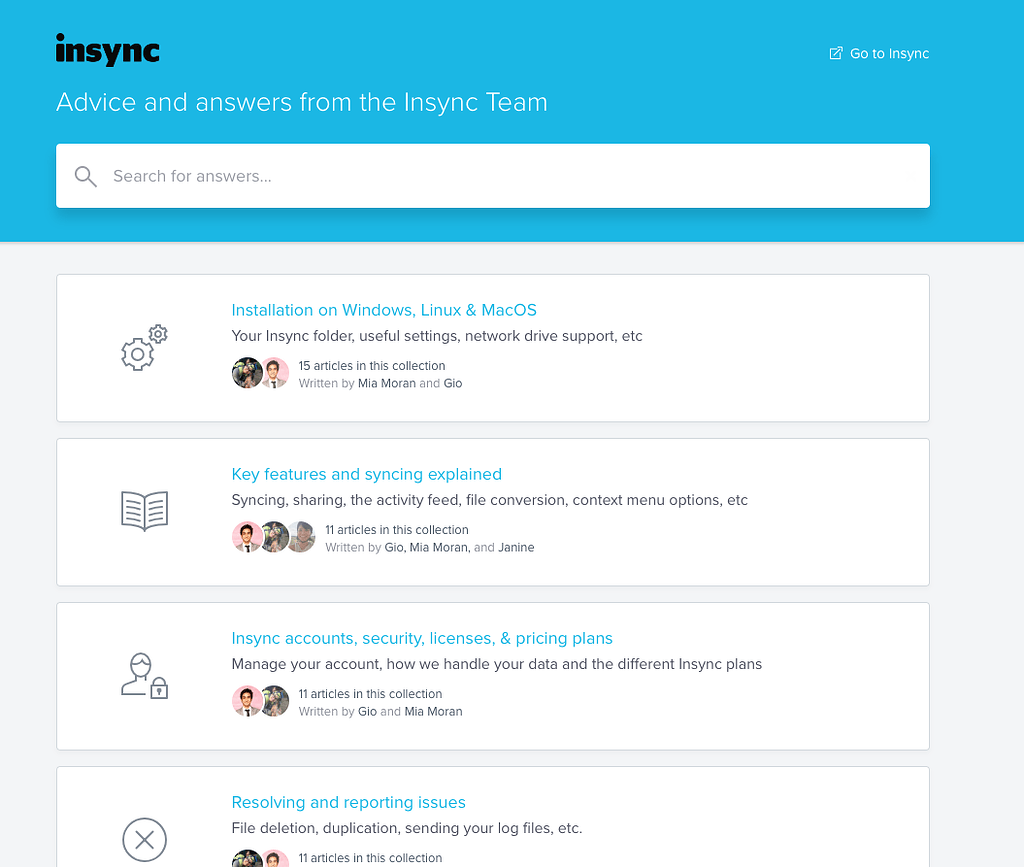
Task: Open the accounts, security, licenses collection
Action: (423, 638)
